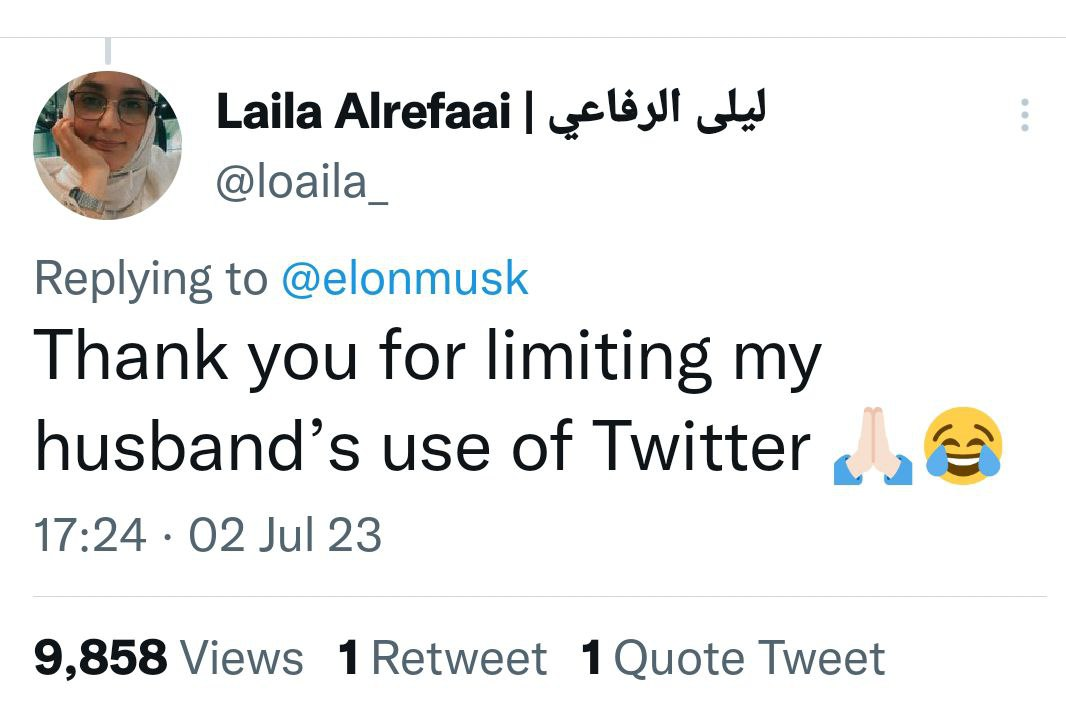Click the folded hands emoji
The width and height of the screenshot is (1066, 713).
(x=872, y=445)
